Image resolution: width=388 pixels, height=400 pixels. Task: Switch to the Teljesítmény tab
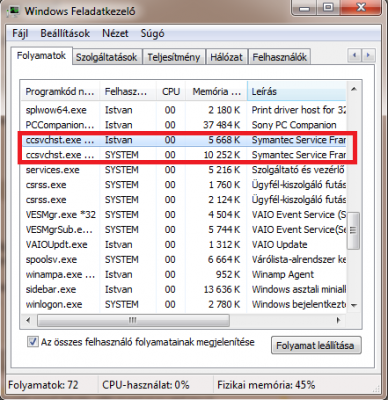pos(174,57)
